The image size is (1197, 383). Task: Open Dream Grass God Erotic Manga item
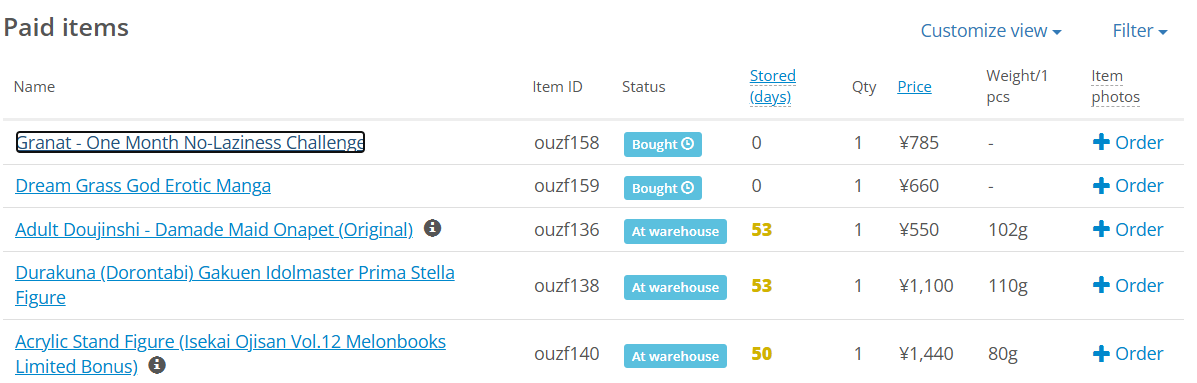(143, 186)
